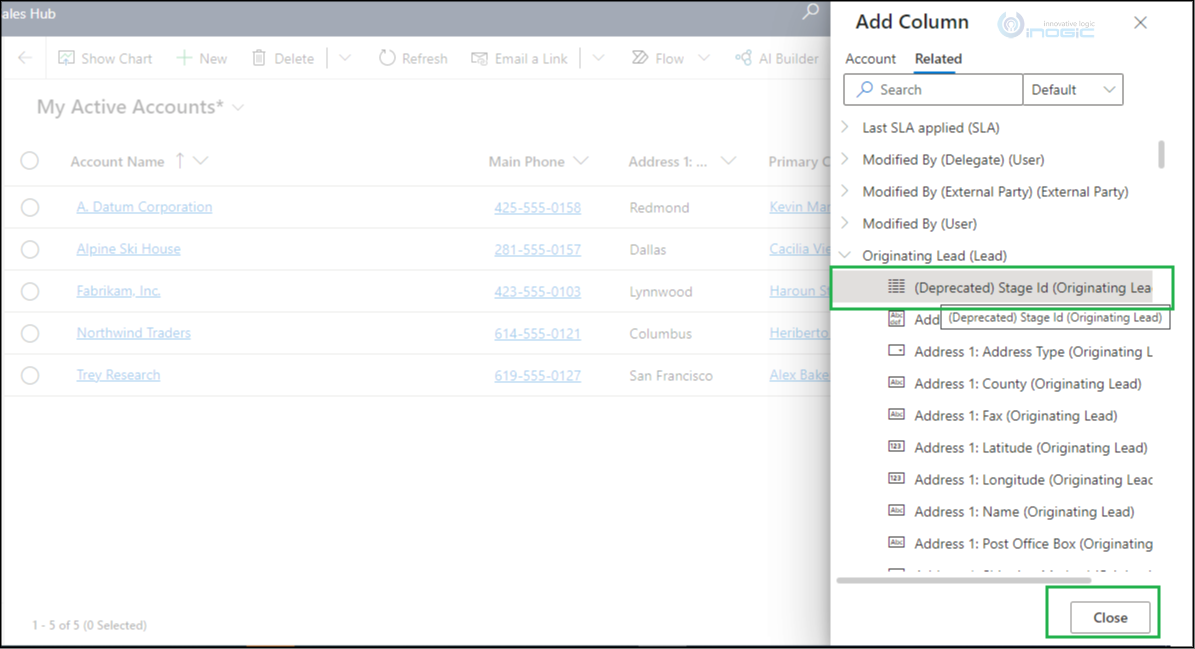Screen dimensions: 1195x649
Task: Expand Last SLA applied (SLA)
Action: coord(845,127)
